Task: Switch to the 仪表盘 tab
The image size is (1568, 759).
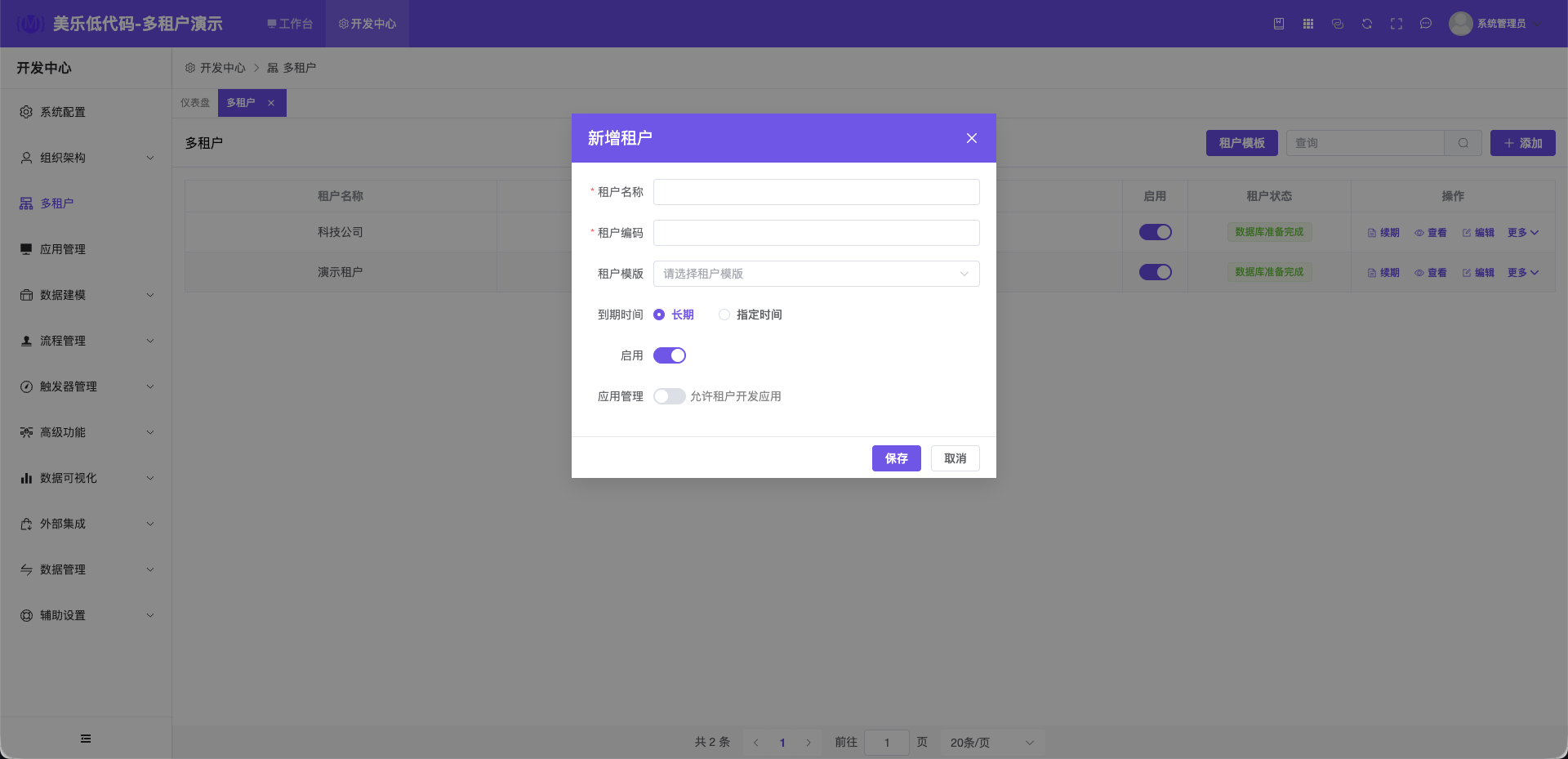Action: coord(195,103)
